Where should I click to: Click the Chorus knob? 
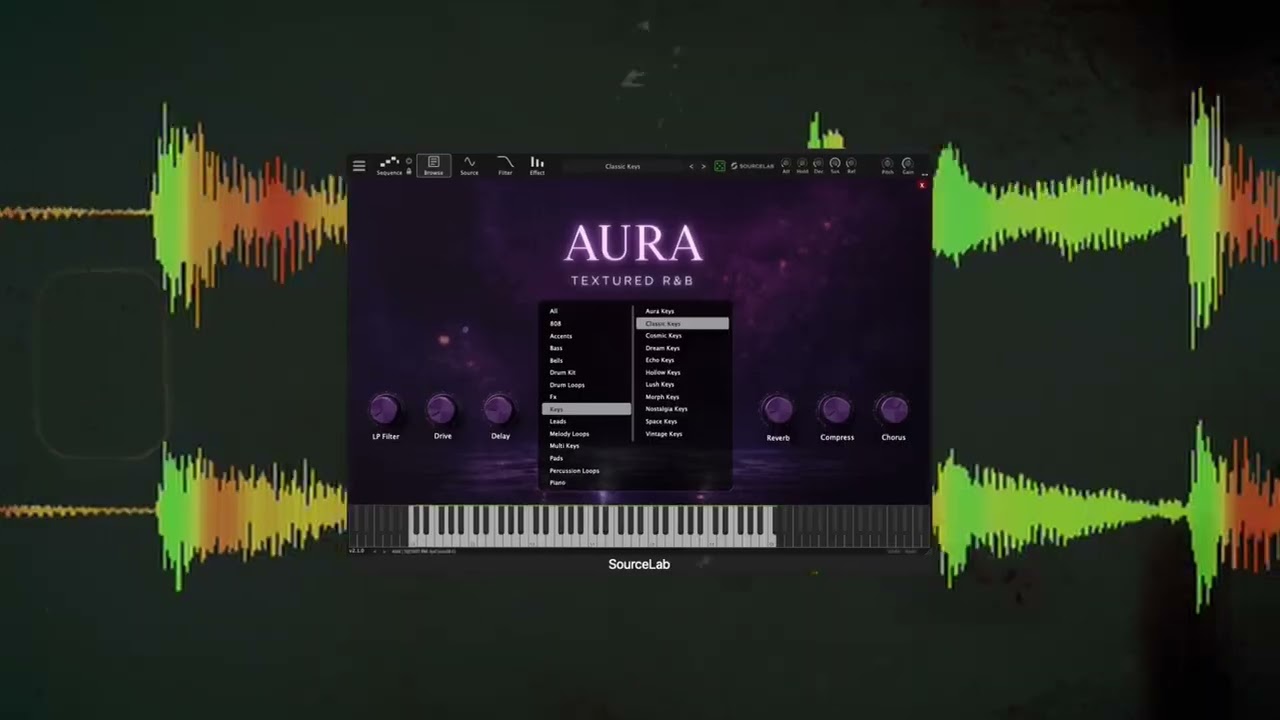pyautogui.click(x=893, y=410)
